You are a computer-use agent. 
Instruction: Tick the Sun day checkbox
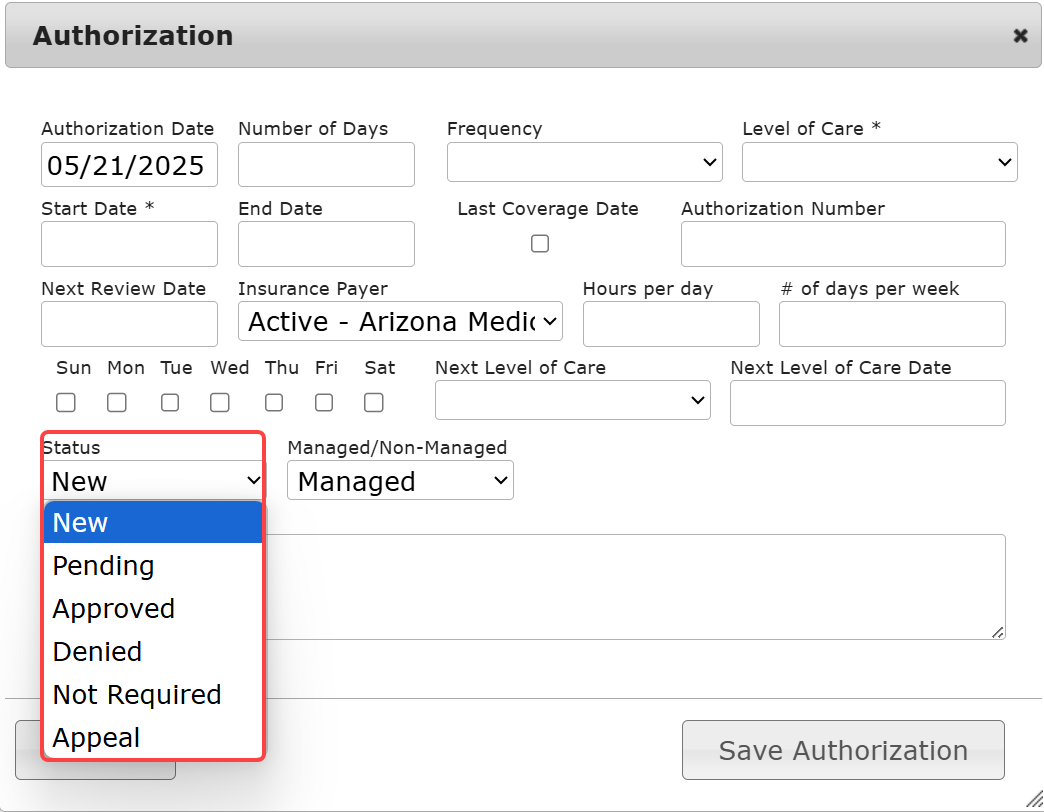[x=66, y=402]
